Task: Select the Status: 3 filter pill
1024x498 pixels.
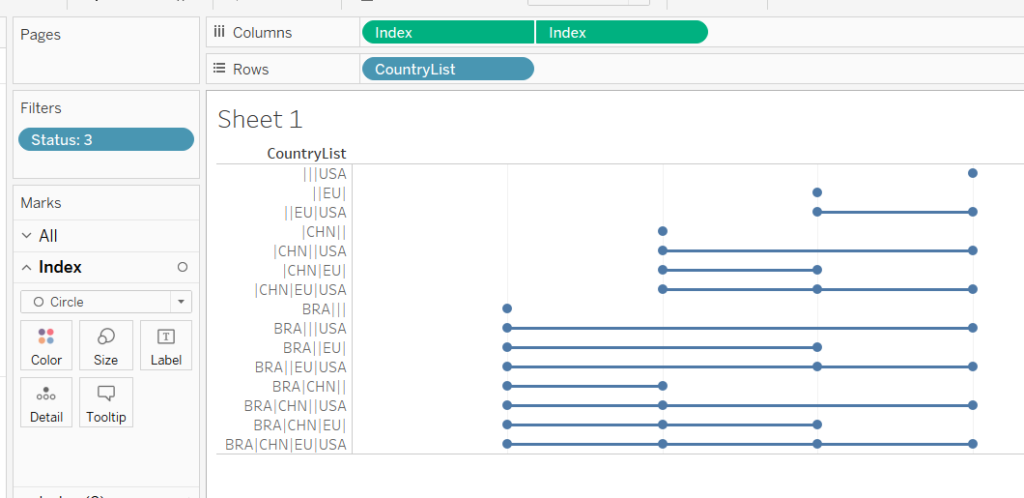Action: coord(106,140)
